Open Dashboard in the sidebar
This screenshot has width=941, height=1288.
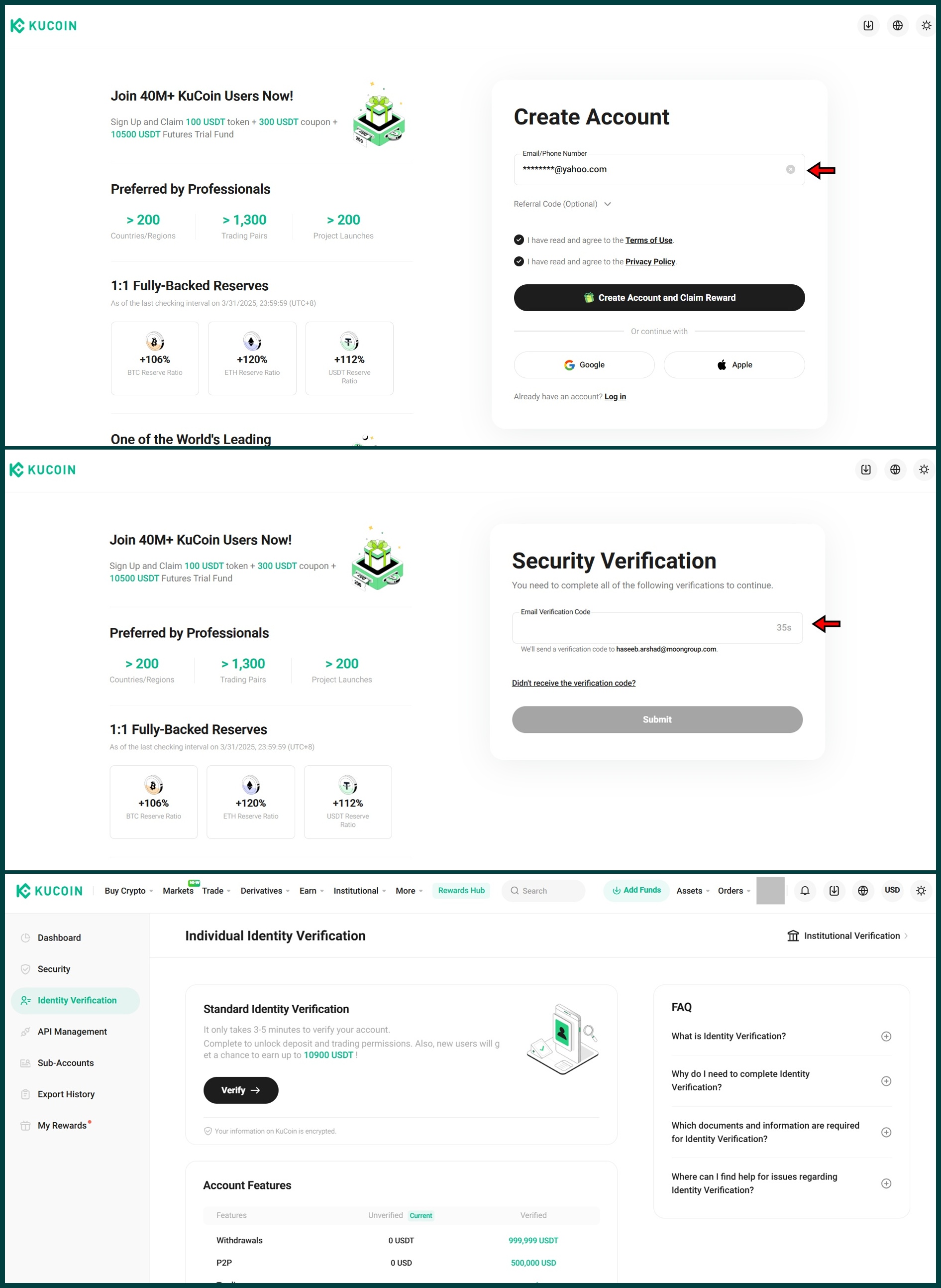coord(75,937)
